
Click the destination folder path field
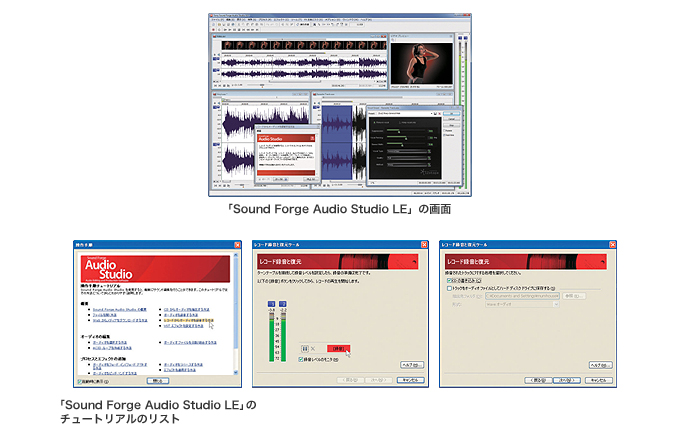(522, 296)
